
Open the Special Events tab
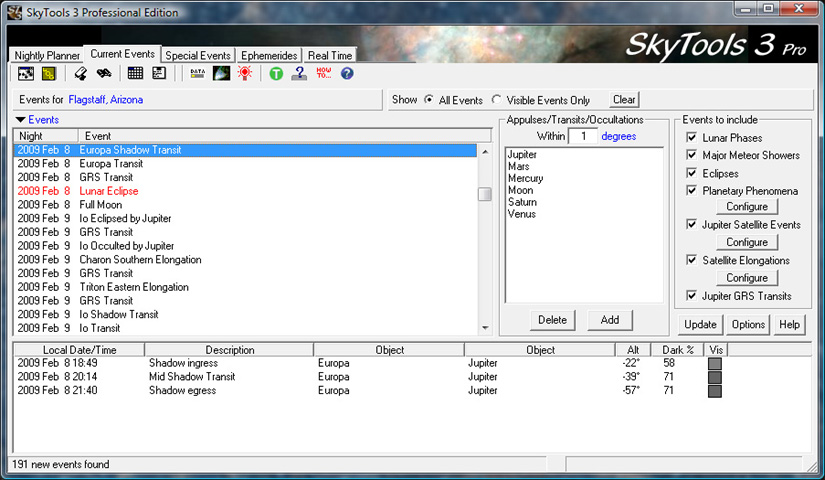pyautogui.click(x=198, y=55)
